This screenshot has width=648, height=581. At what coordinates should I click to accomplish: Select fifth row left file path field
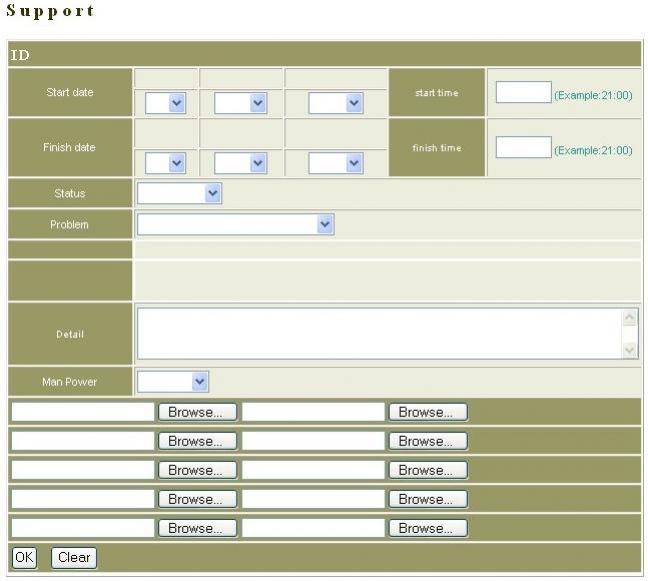click(83, 528)
